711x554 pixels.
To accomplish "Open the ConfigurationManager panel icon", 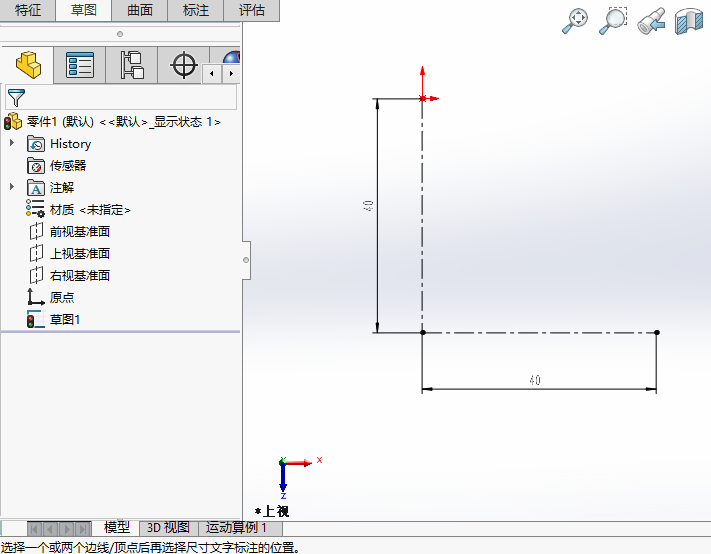I will coord(132,65).
